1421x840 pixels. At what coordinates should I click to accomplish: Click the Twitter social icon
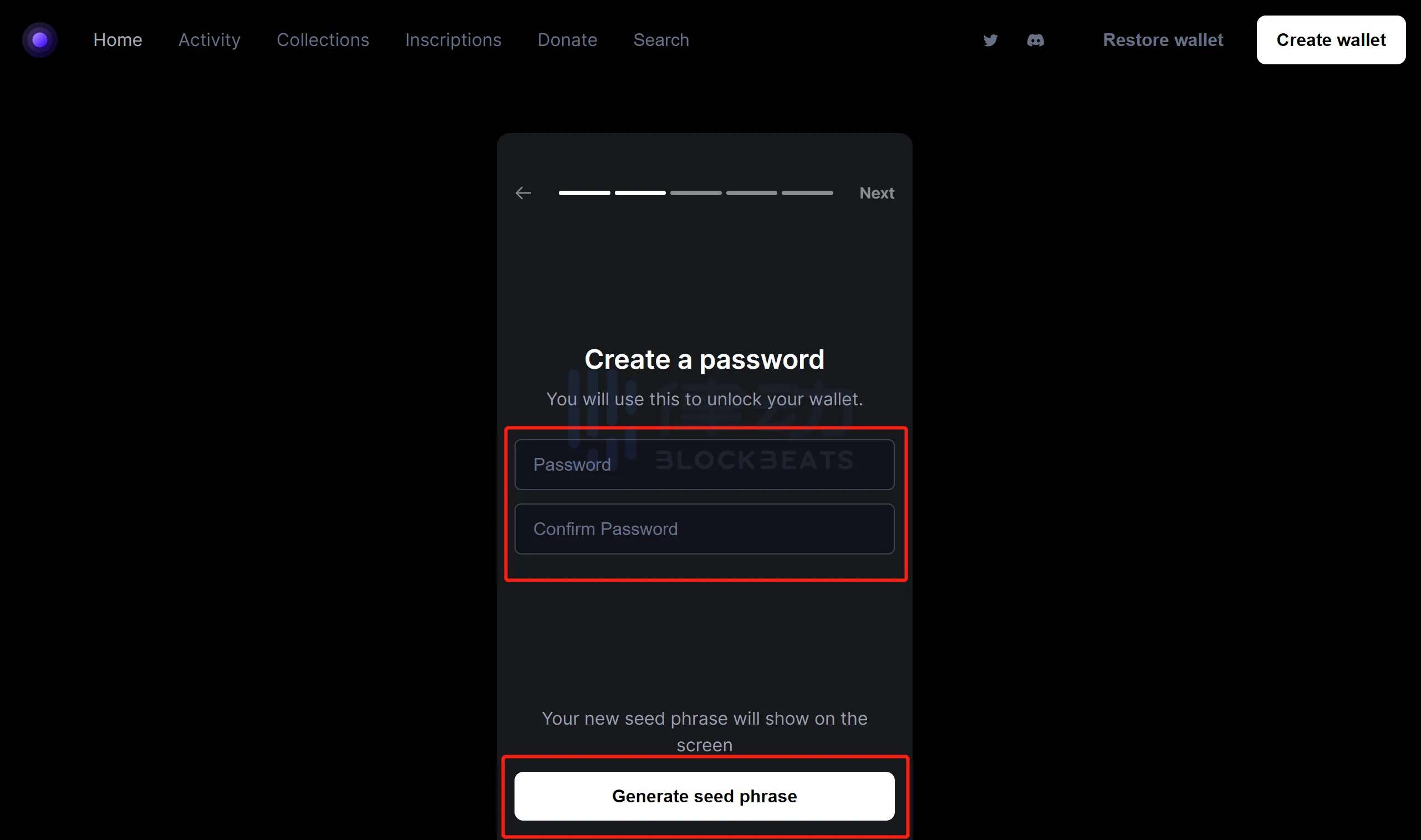991,40
